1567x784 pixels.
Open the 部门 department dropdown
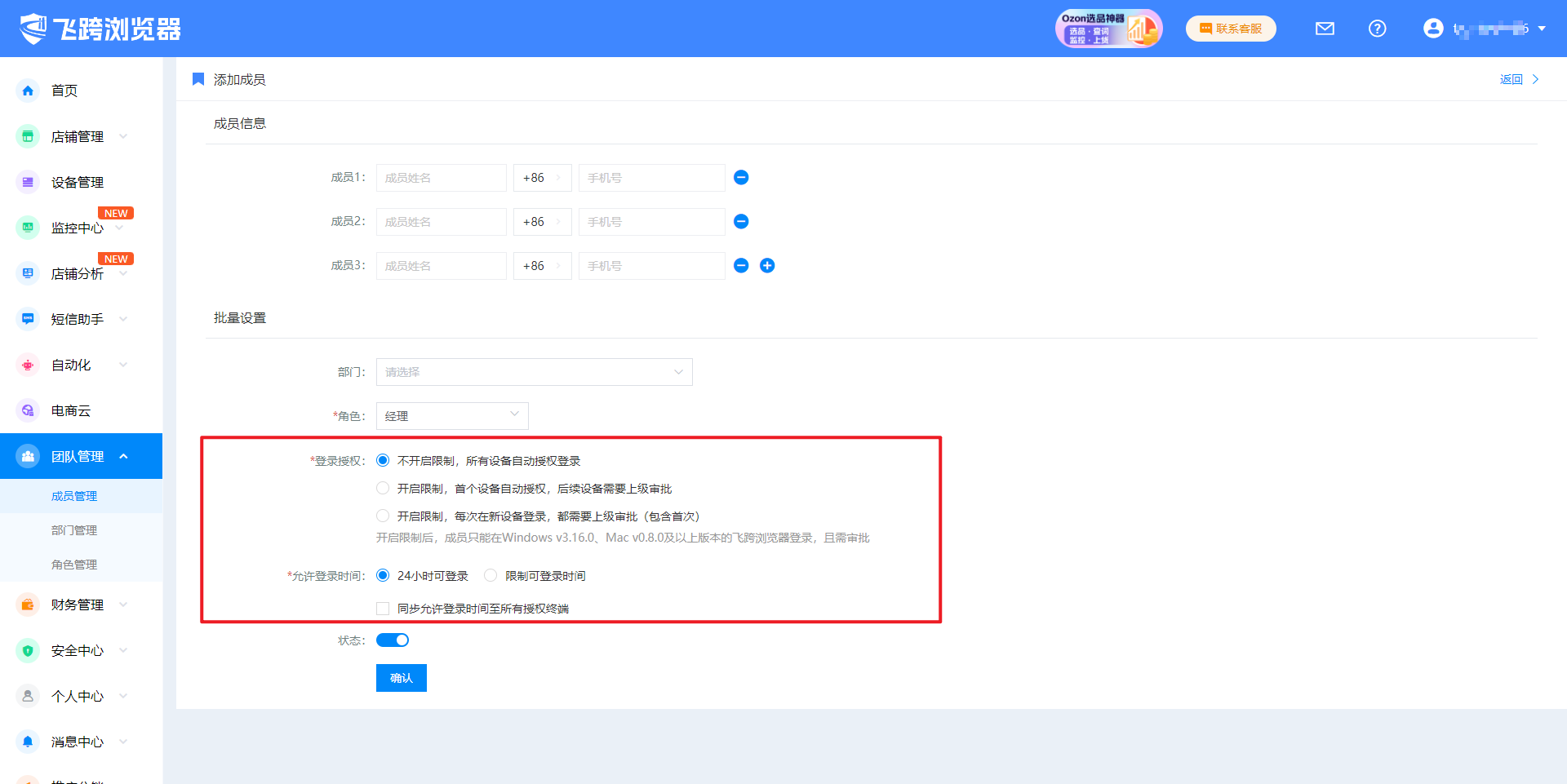[x=534, y=372]
